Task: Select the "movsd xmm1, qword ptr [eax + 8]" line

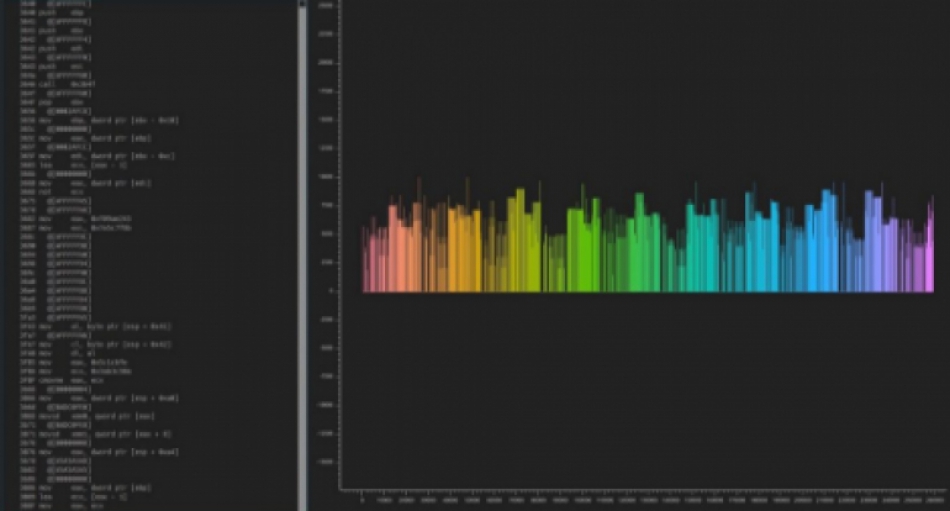Action: [x=96, y=434]
